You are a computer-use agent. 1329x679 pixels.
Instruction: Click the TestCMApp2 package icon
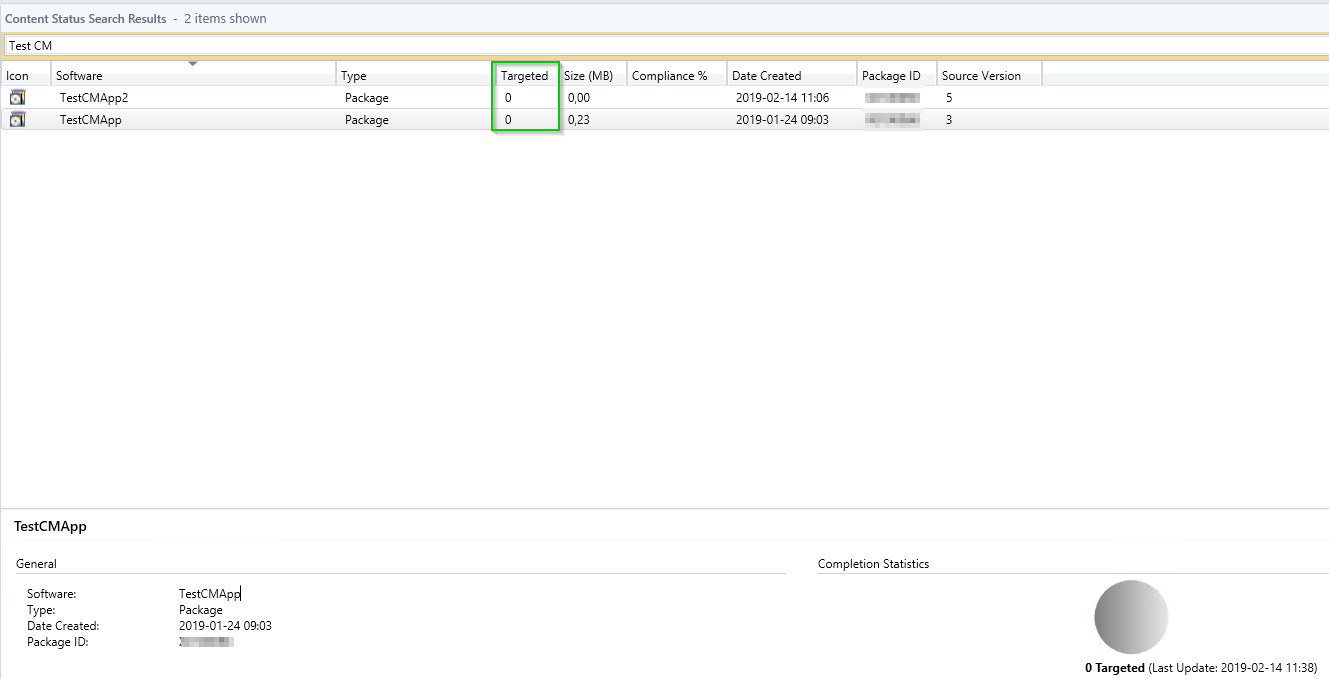coord(17,98)
